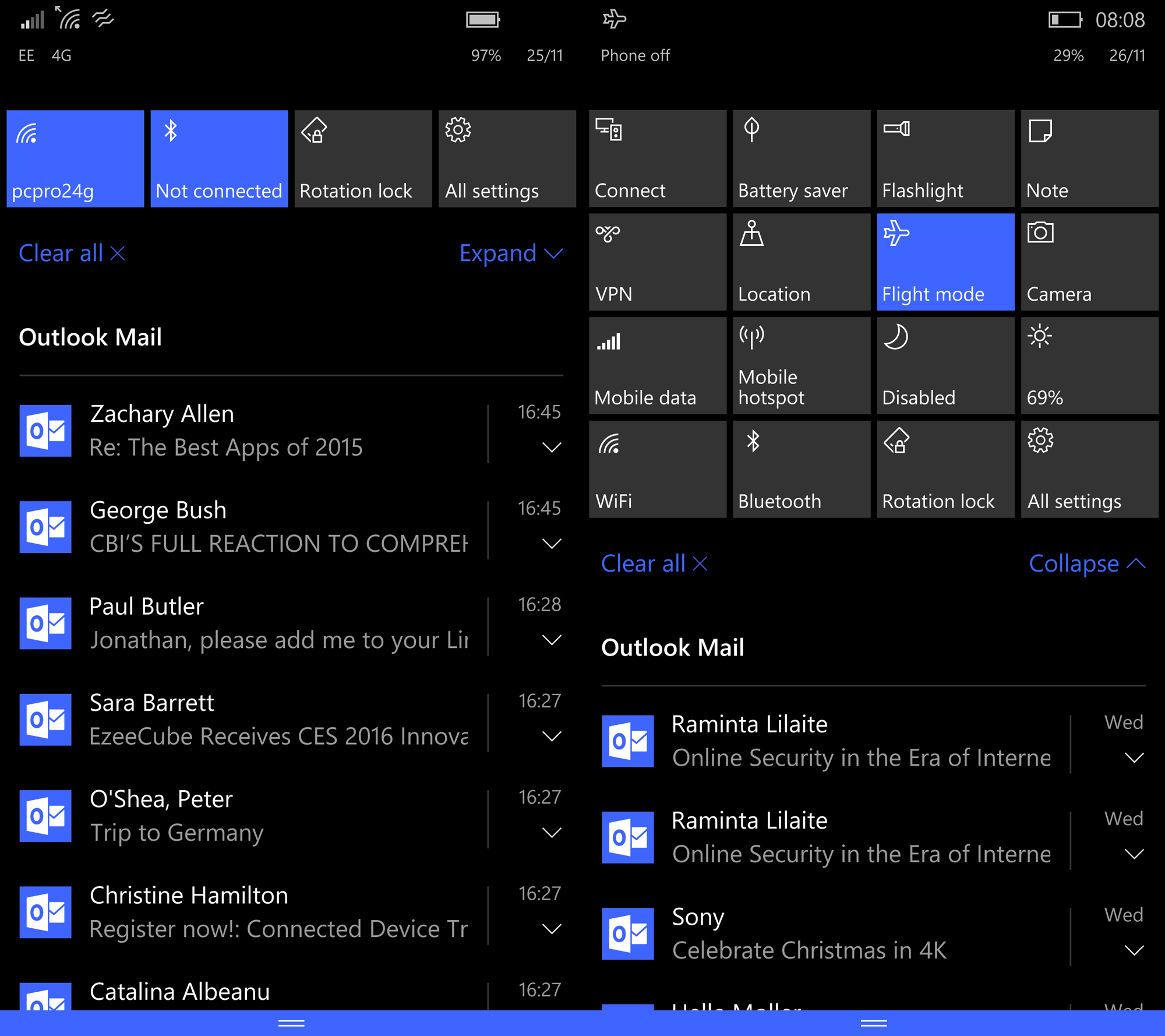Clear all notifications on the left panel

(x=71, y=253)
